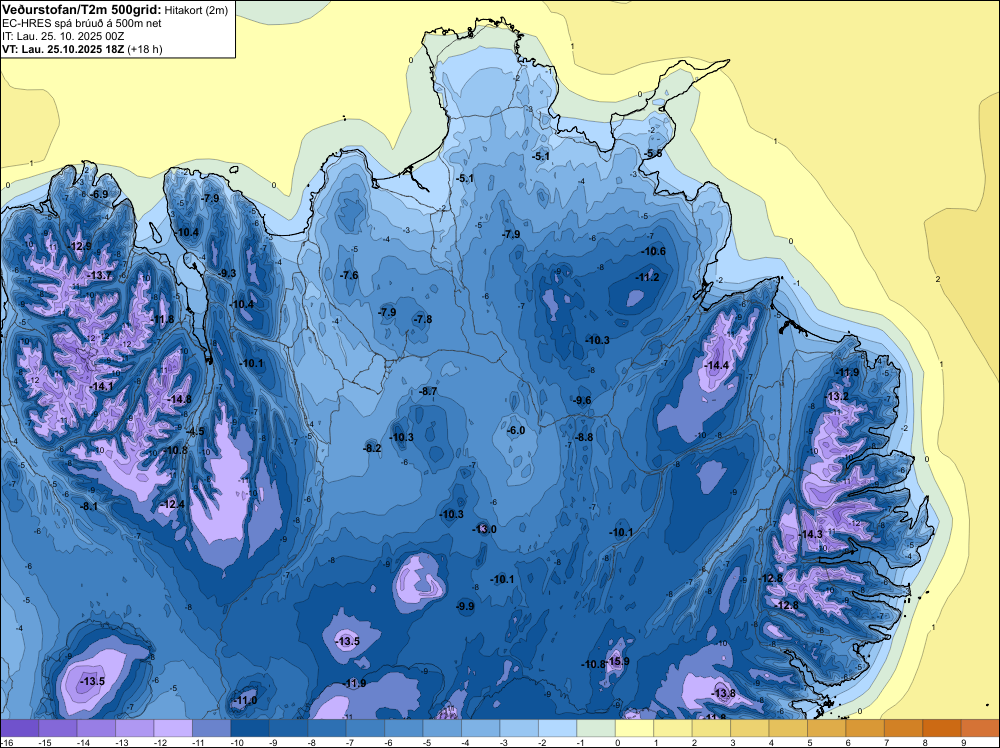The image size is (1000, 748).
Task: Click the legend swatch between -12 and -11
Action: [173, 728]
